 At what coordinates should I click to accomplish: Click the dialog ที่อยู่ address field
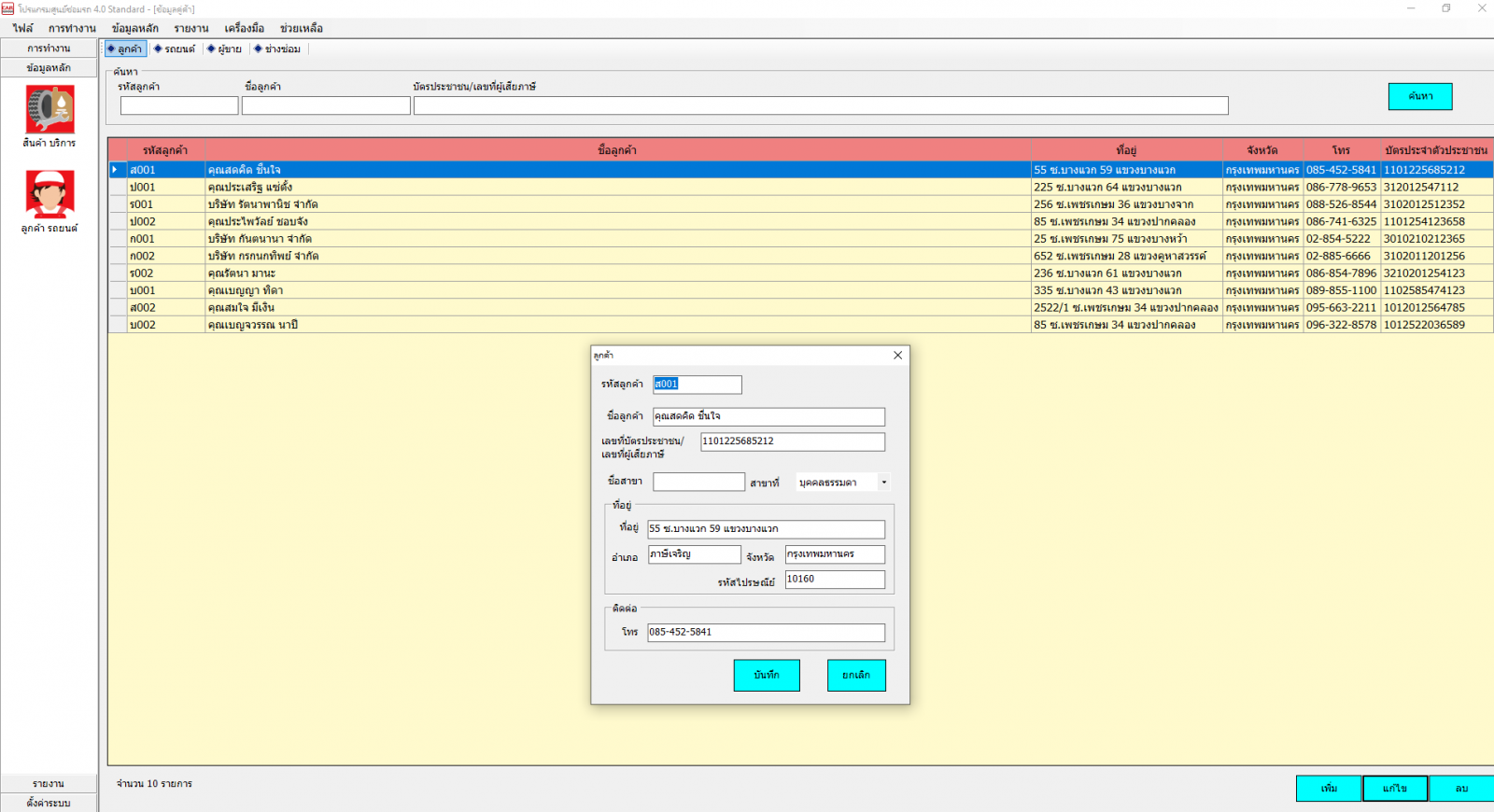pos(766,529)
